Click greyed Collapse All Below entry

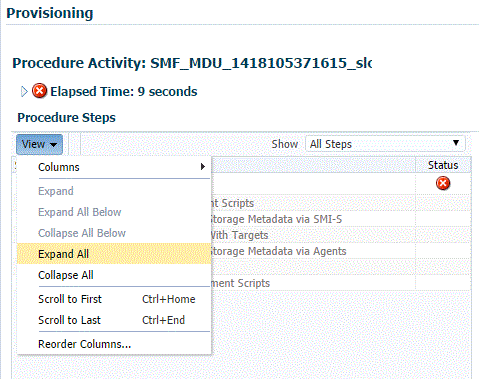114,233
